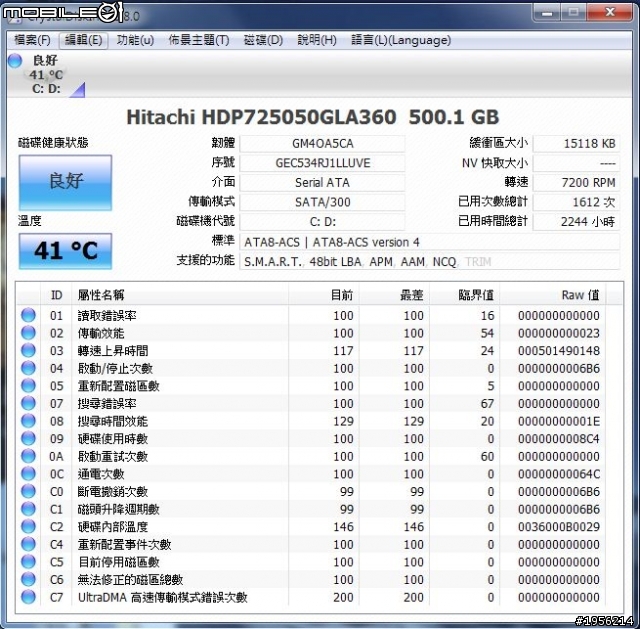Viewport: 640px width, 629px height.
Task: Click status icon for 通電次數 row
Action: (x=28, y=473)
